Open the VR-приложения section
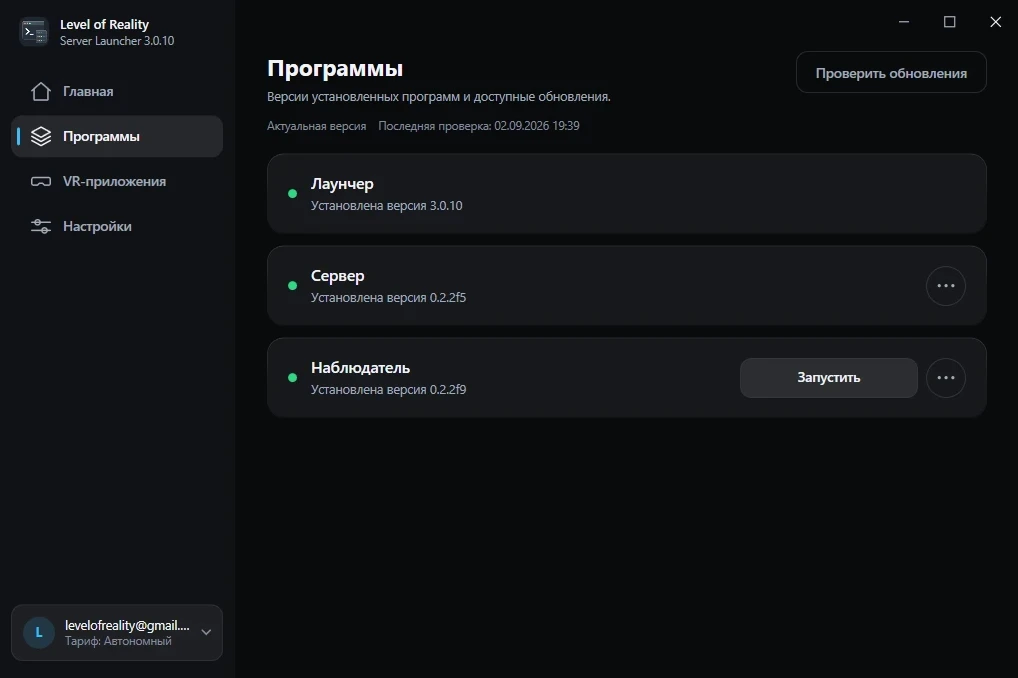 [x=117, y=182]
